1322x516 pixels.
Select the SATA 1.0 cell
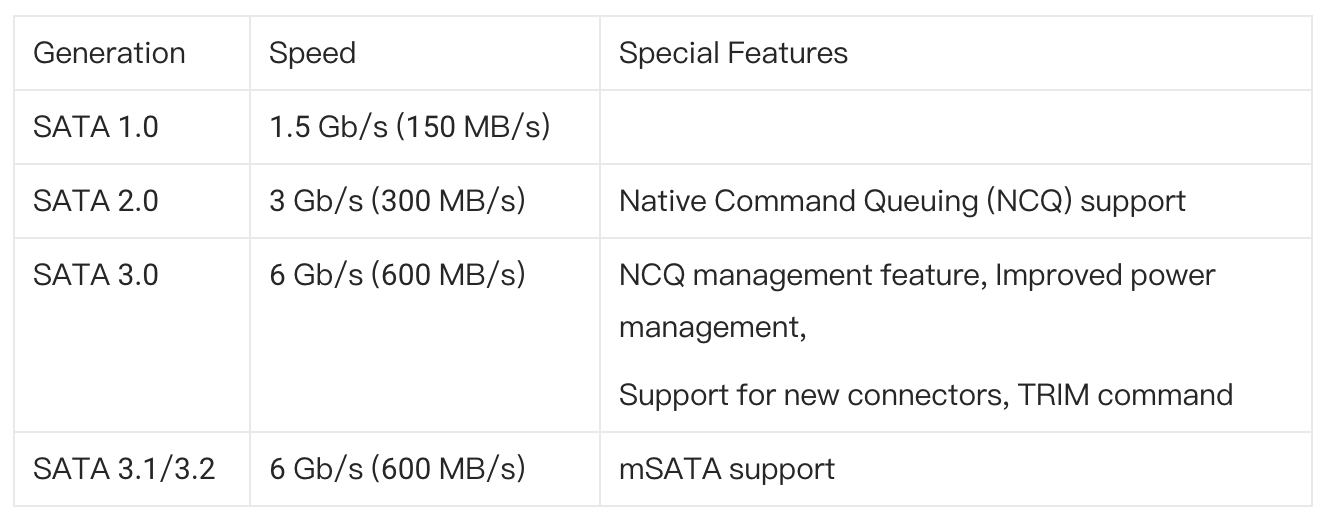point(132,127)
